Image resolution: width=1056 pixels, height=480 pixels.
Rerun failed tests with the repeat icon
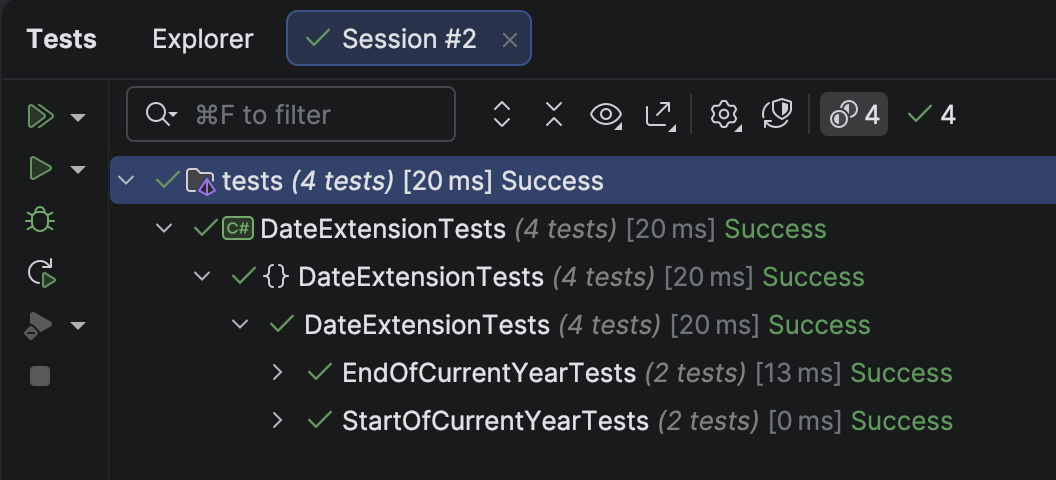pyautogui.click(x=41, y=272)
